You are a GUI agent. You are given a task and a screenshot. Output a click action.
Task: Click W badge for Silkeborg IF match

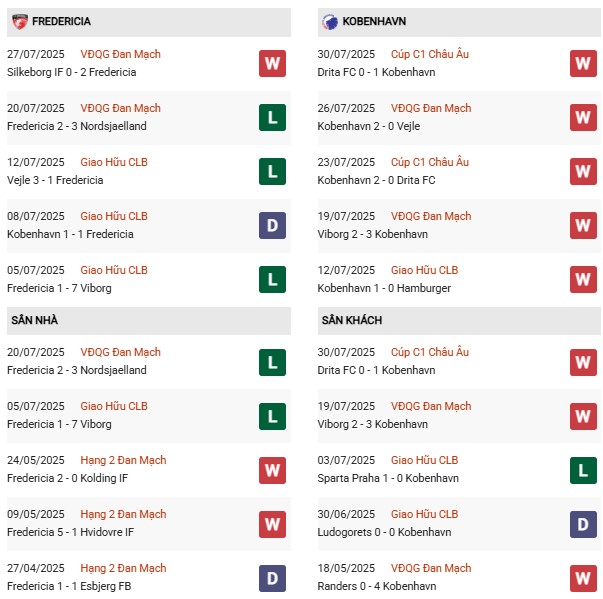click(271, 64)
